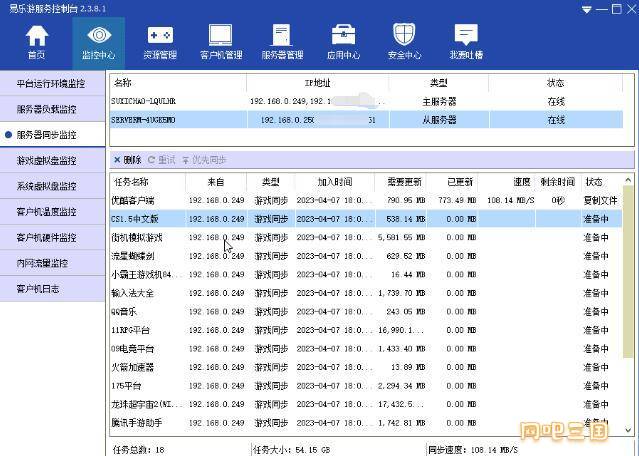This screenshot has height=456, width=639.
Task: Select the 优酷客户端 task row
Action: [366, 200]
